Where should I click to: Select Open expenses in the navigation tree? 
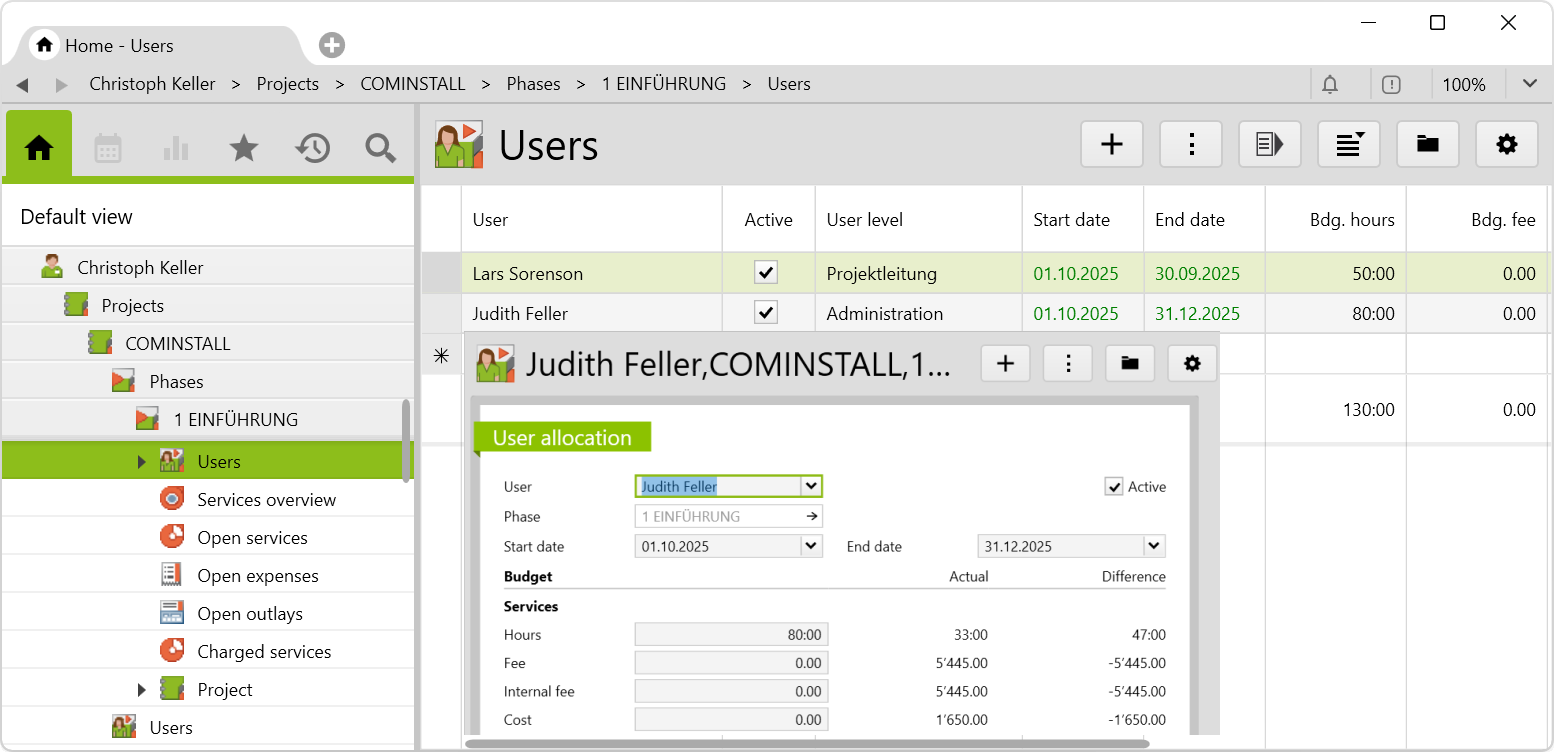click(x=257, y=576)
